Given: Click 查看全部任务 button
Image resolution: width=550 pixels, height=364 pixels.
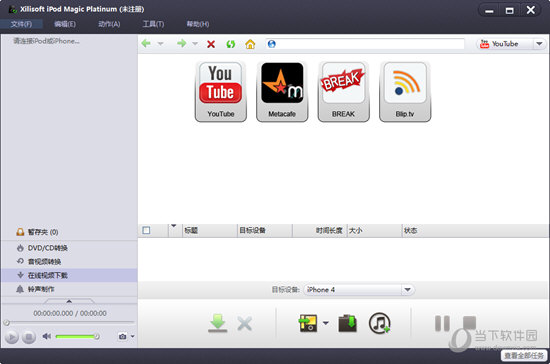Looking at the screenshot, I should pyautogui.click(x=524, y=356).
